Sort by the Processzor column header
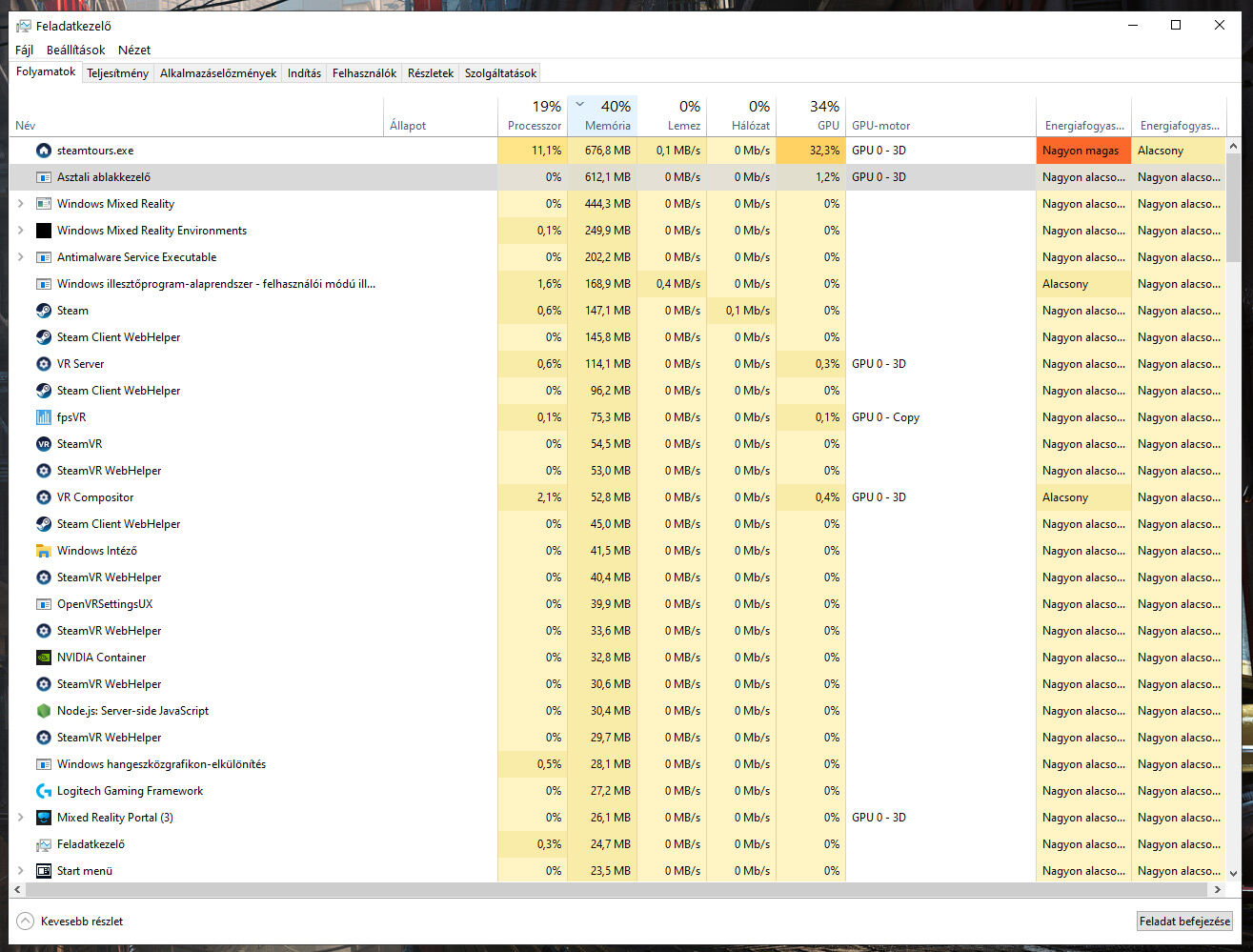This screenshot has height=952, width=1253. point(533,115)
